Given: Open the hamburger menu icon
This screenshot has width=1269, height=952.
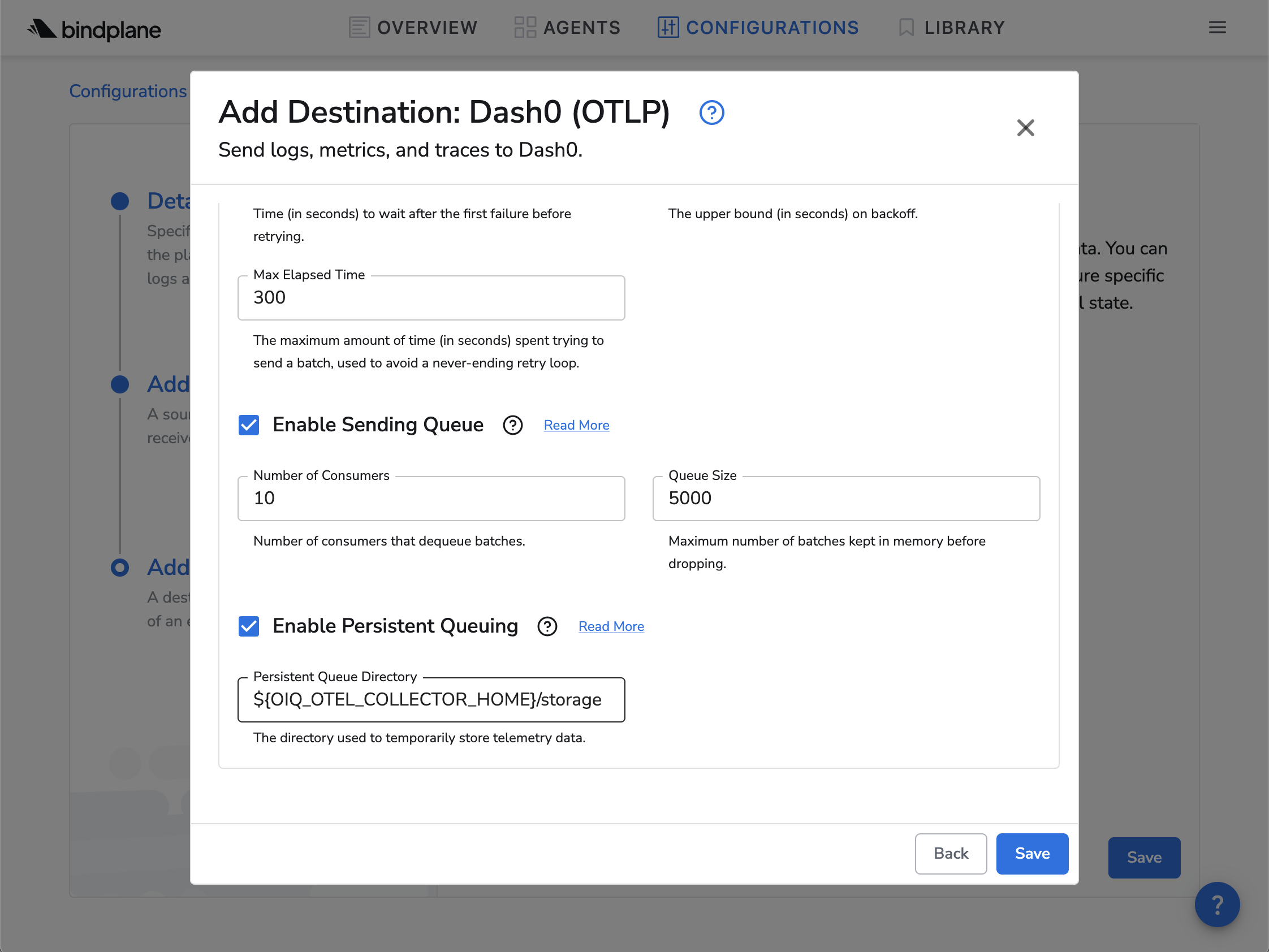Looking at the screenshot, I should (x=1217, y=28).
